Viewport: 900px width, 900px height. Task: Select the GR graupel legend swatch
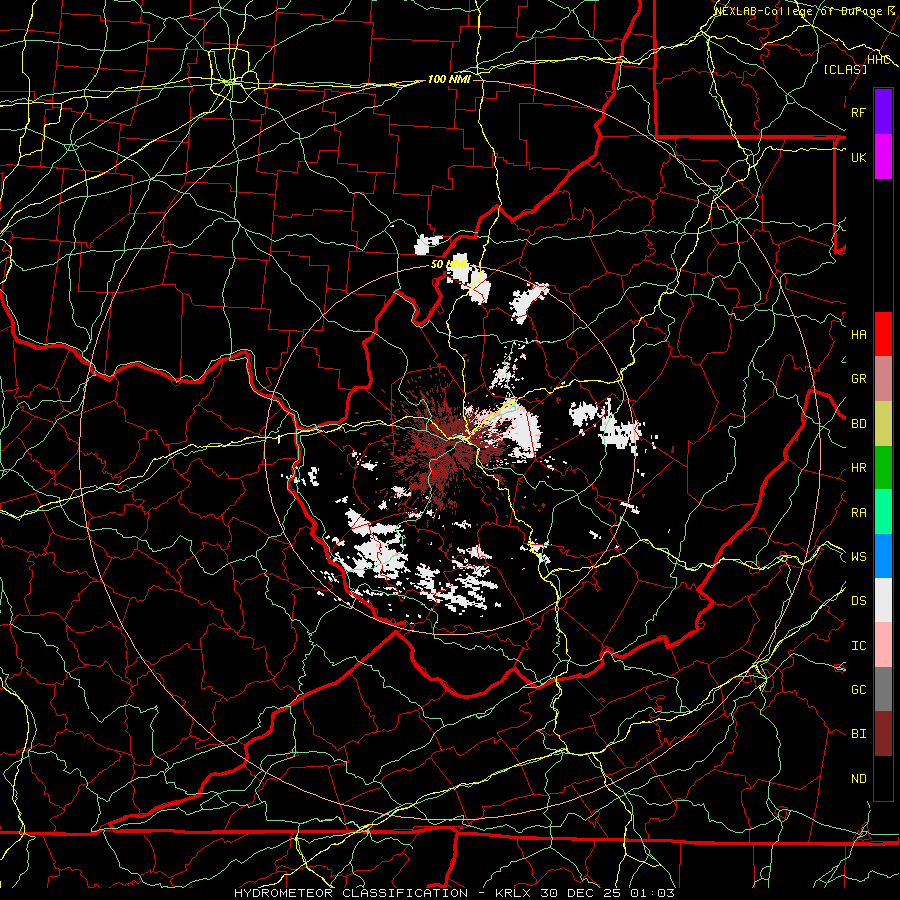tap(883, 379)
